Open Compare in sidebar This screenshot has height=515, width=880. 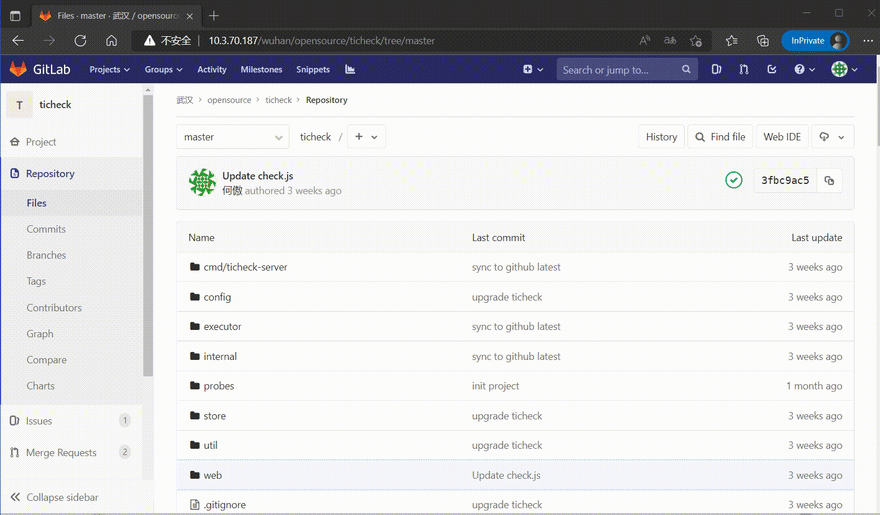(46, 360)
